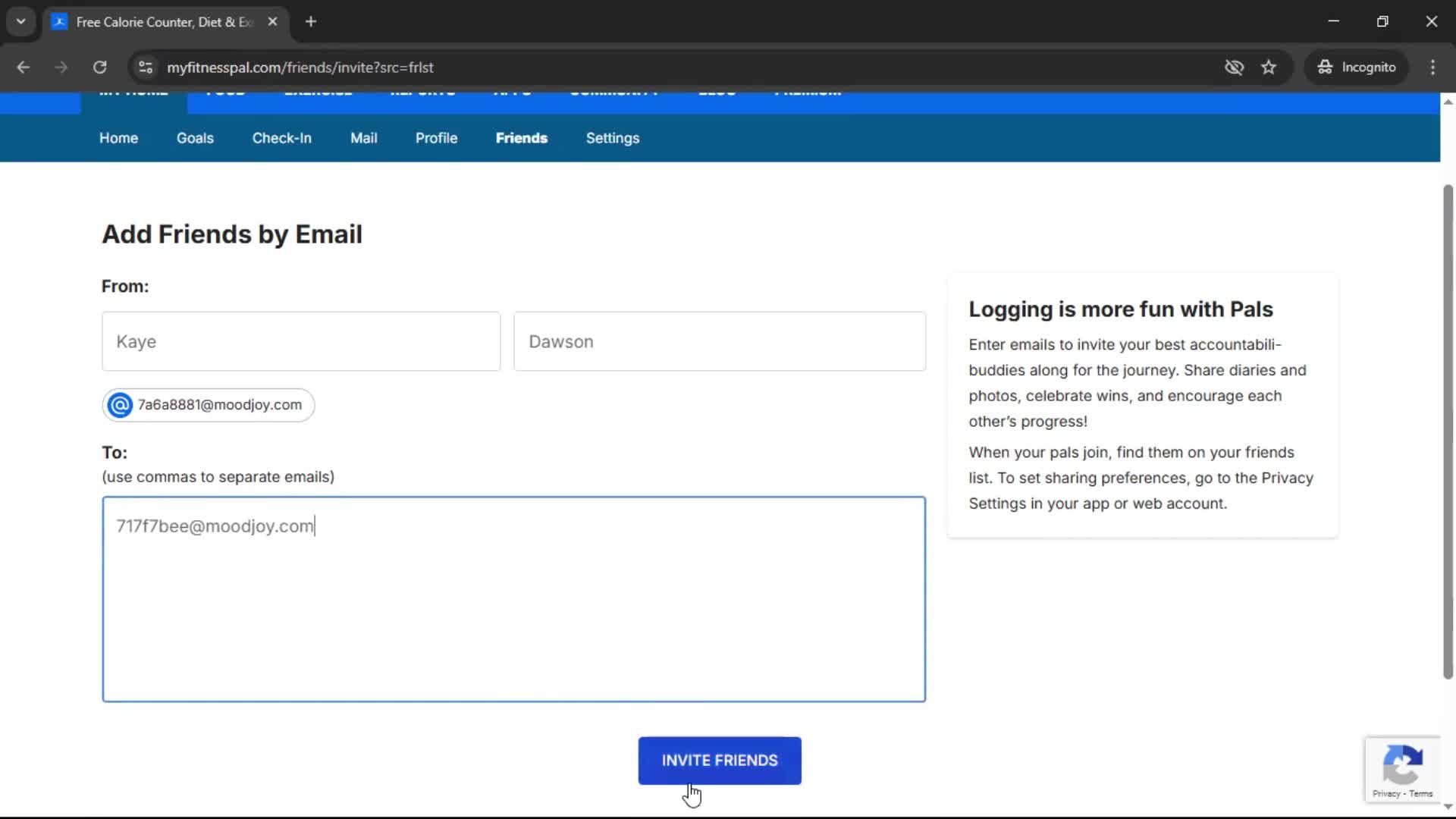Open the Profile submenu item
Viewport: 1456px width, 819px height.
tap(436, 138)
